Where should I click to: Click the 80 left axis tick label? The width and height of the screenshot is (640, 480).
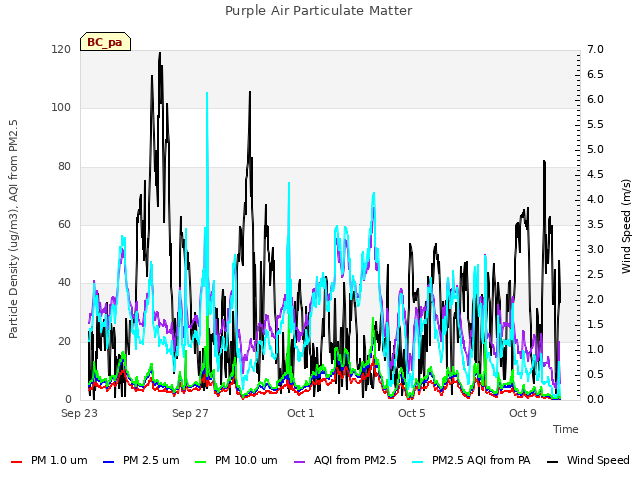point(64,167)
